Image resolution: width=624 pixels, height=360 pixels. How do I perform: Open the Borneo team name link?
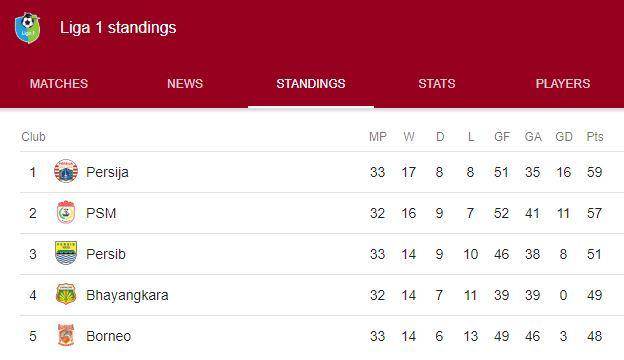point(109,336)
